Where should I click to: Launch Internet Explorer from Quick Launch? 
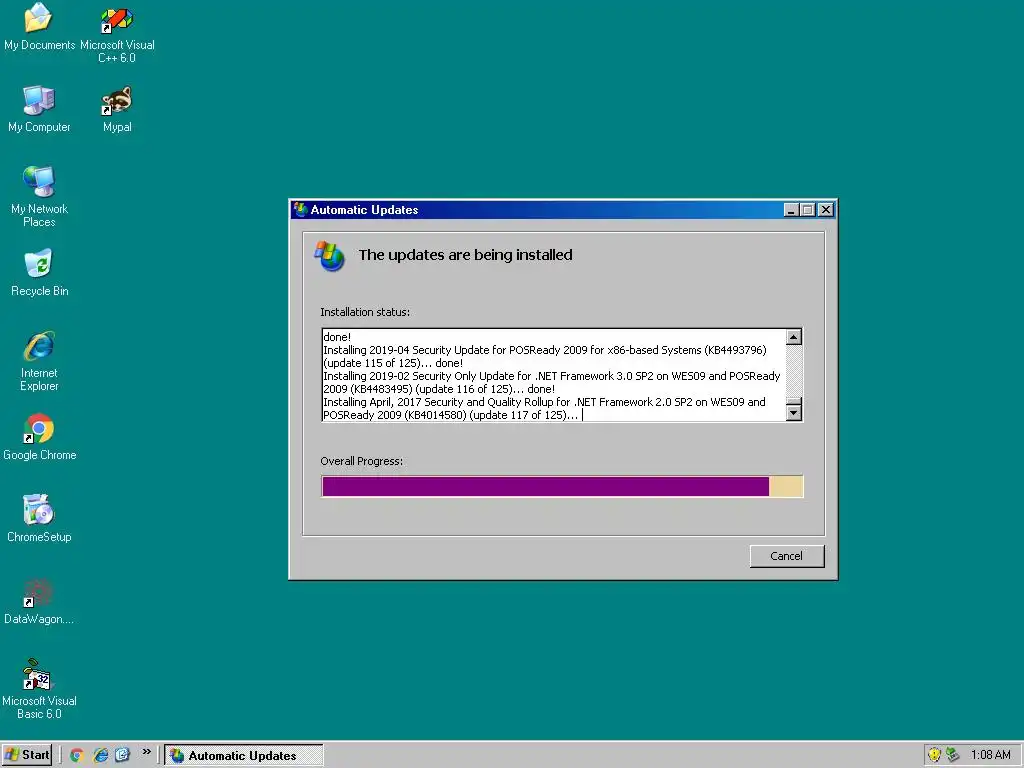pyautogui.click(x=100, y=755)
